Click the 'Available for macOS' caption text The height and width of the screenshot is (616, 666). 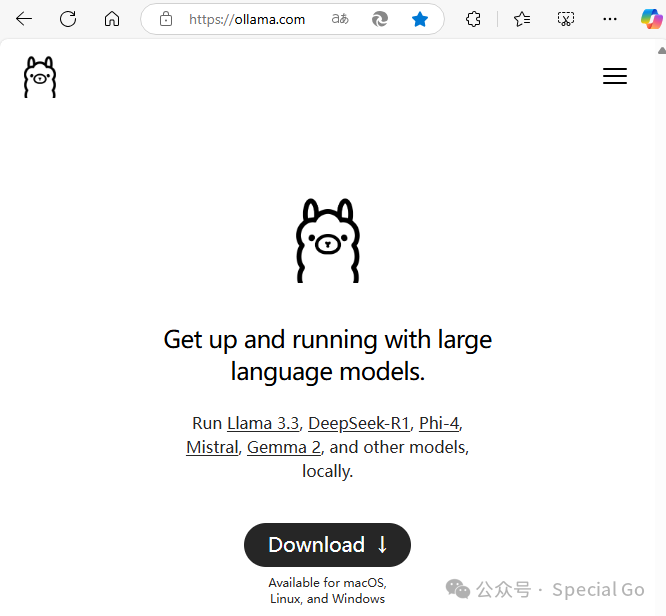(x=327, y=591)
